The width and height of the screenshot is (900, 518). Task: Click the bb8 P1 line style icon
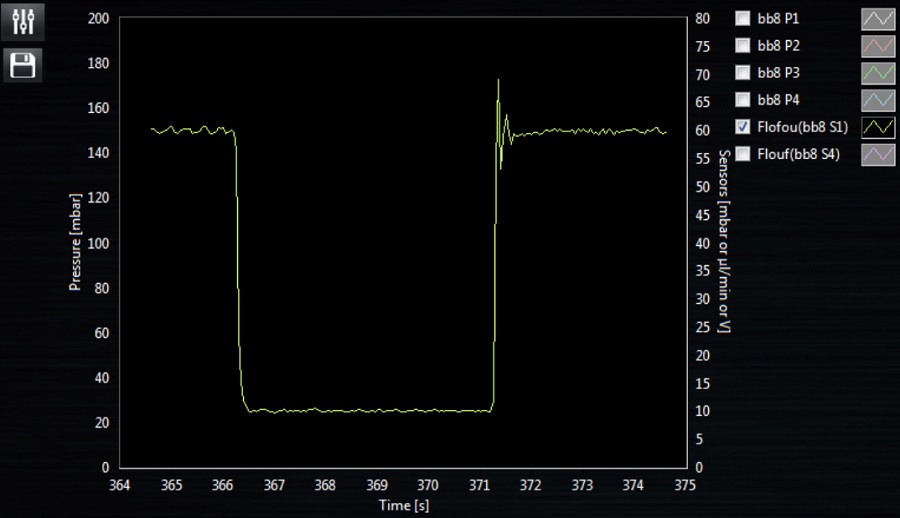point(876,18)
